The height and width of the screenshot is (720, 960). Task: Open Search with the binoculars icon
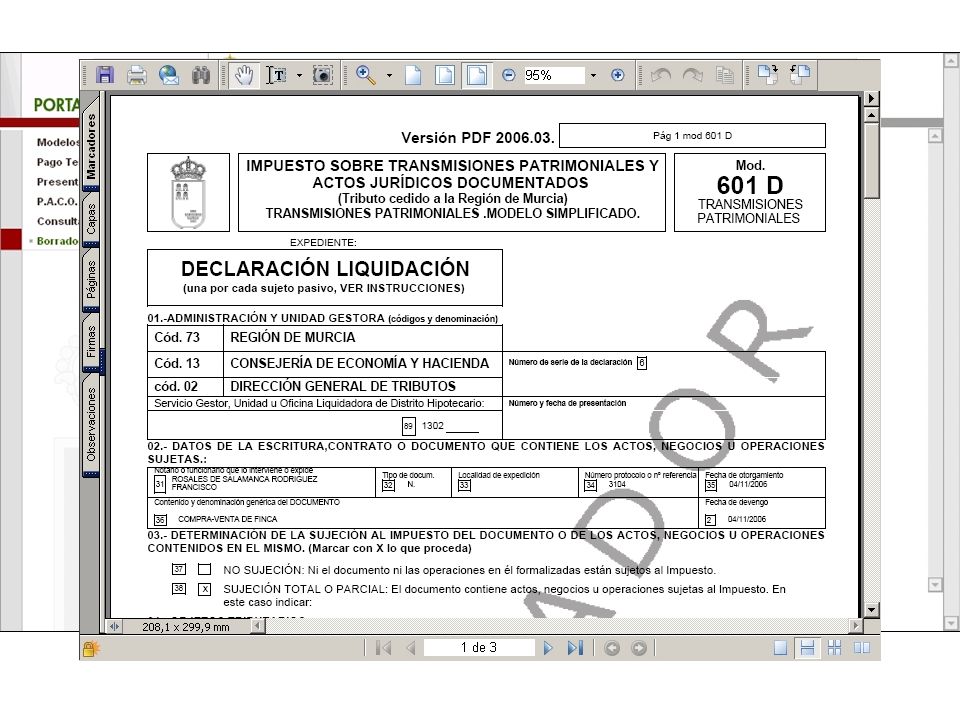click(201, 75)
